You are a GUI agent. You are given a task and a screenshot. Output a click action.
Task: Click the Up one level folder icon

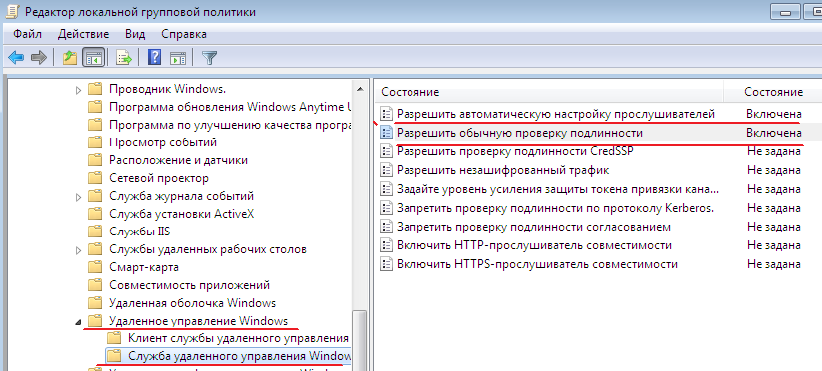(x=70, y=58)
